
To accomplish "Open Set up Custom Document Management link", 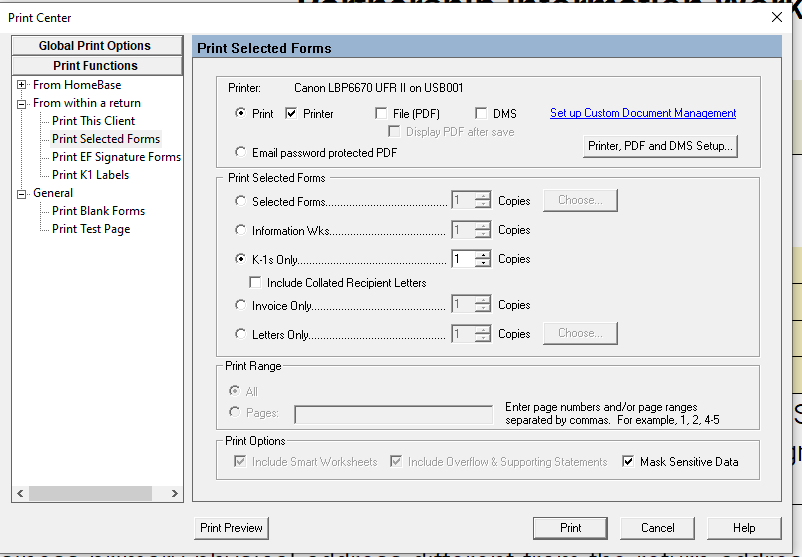I will click(x=643, y=114).
